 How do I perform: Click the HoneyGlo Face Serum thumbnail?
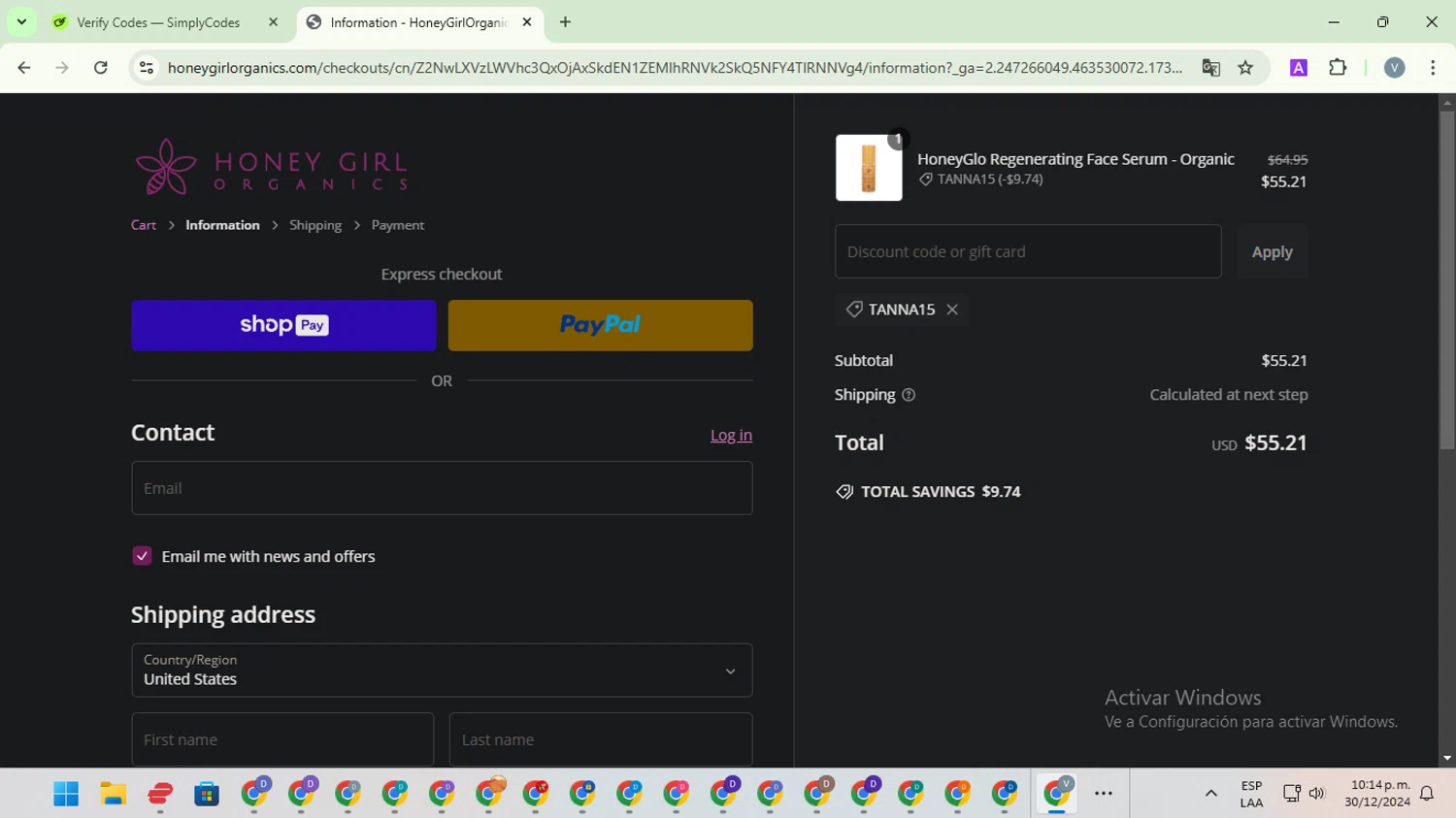click(x=869, y=168)
